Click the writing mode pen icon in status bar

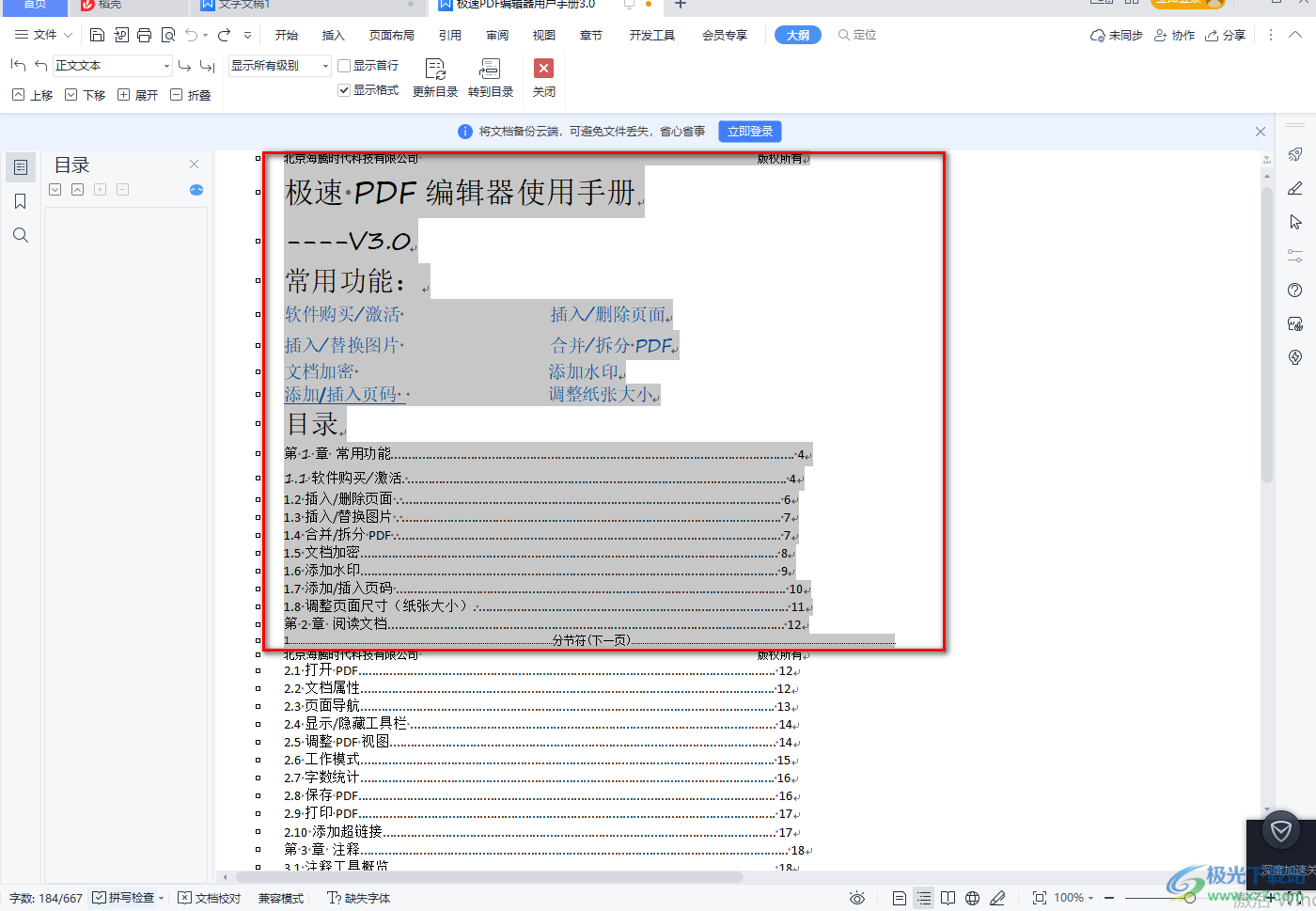[x=997, y=898]
